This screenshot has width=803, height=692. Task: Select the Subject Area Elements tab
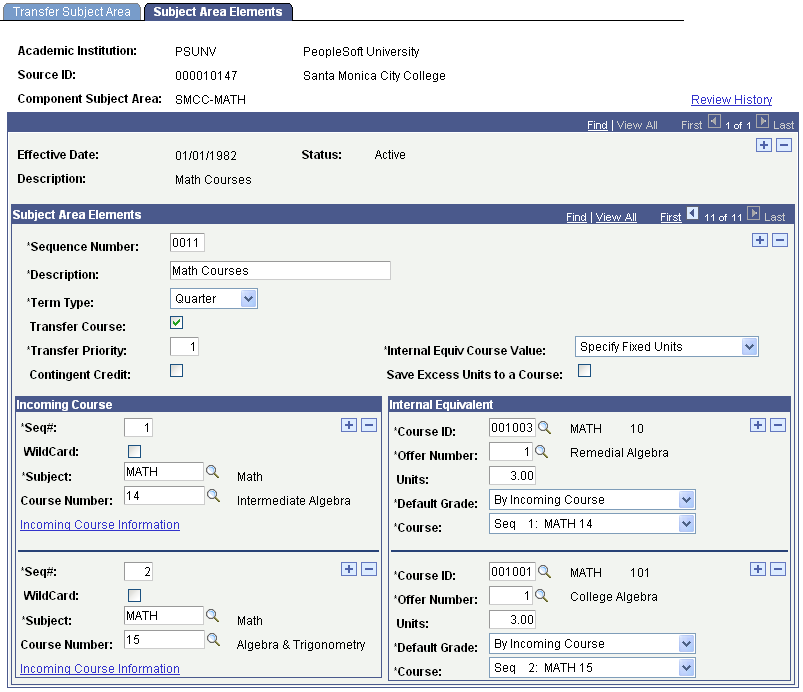218,12
